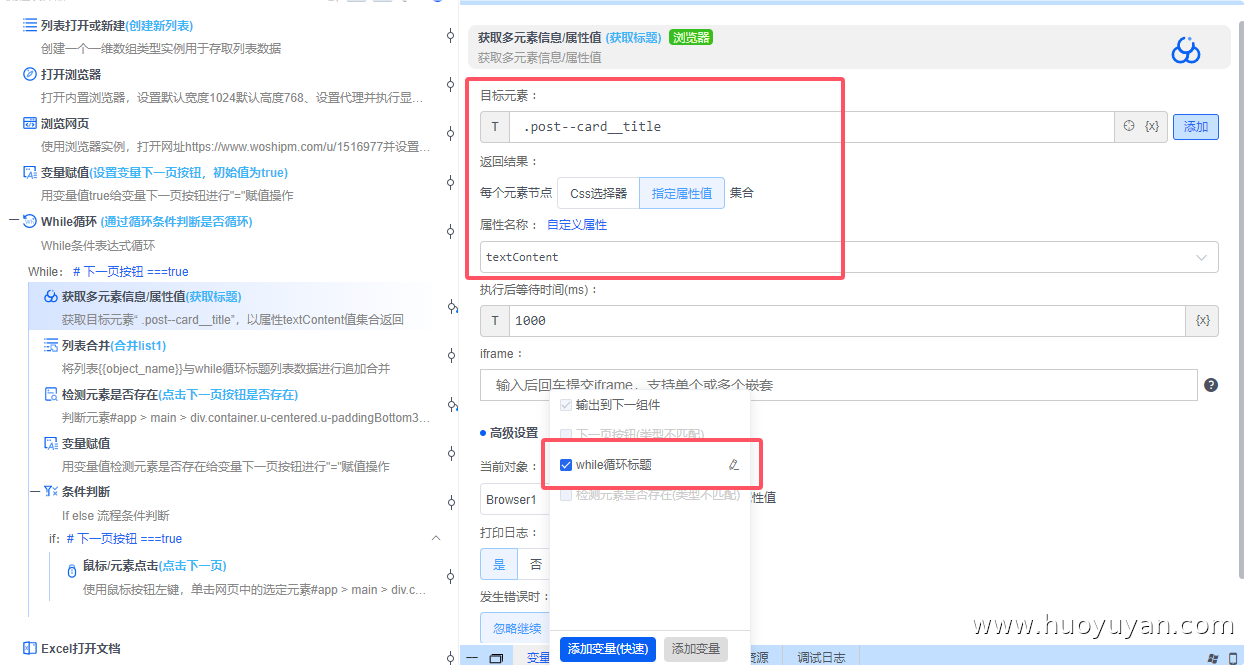
Task: Click the While: # 下一页按钮 ===true condition
Action: pos(108,271)
